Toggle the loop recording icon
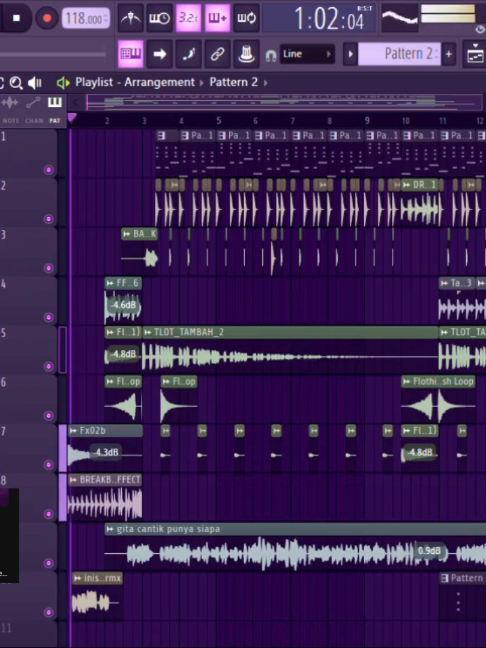This screenshot has height=648, width=486. pos(246,18)
